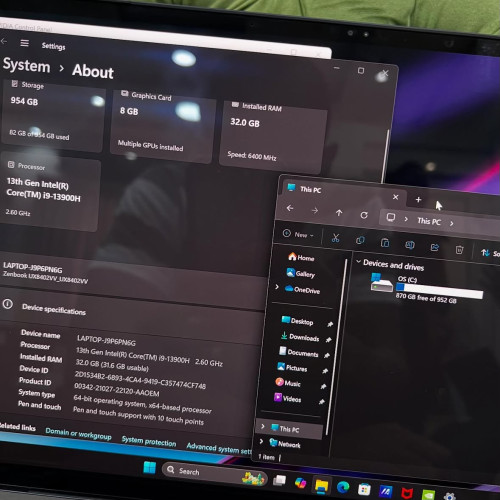
Task: Click the Cut scissors icon
Action: pyautogui.click(x=335, y=238)
